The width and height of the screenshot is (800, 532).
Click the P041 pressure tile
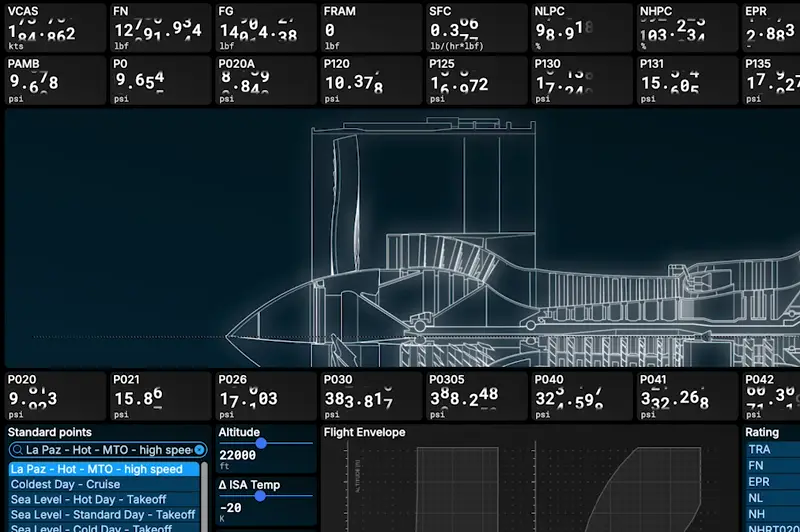[x=687, y=396]
